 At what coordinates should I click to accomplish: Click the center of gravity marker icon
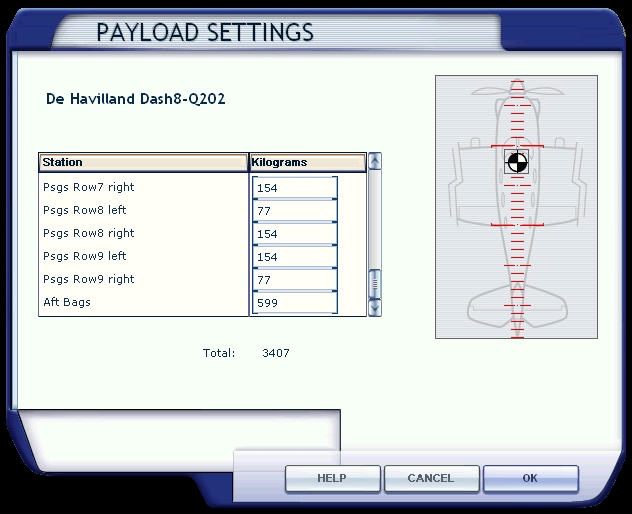[x=516, y=162]
